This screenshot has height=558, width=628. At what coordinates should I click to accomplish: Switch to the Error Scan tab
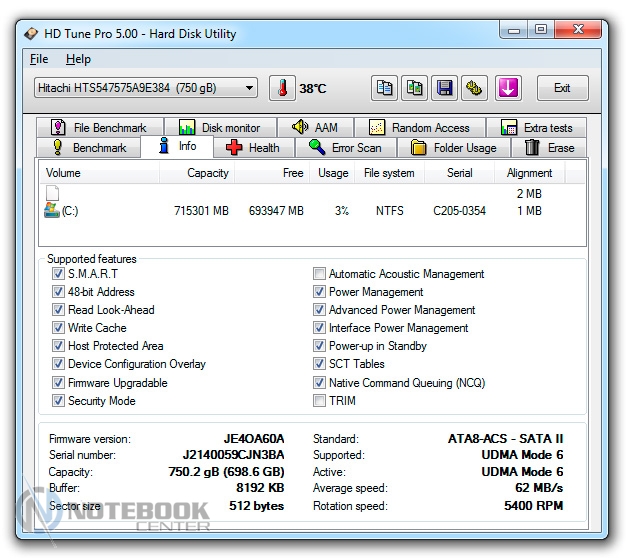point(345,148)
